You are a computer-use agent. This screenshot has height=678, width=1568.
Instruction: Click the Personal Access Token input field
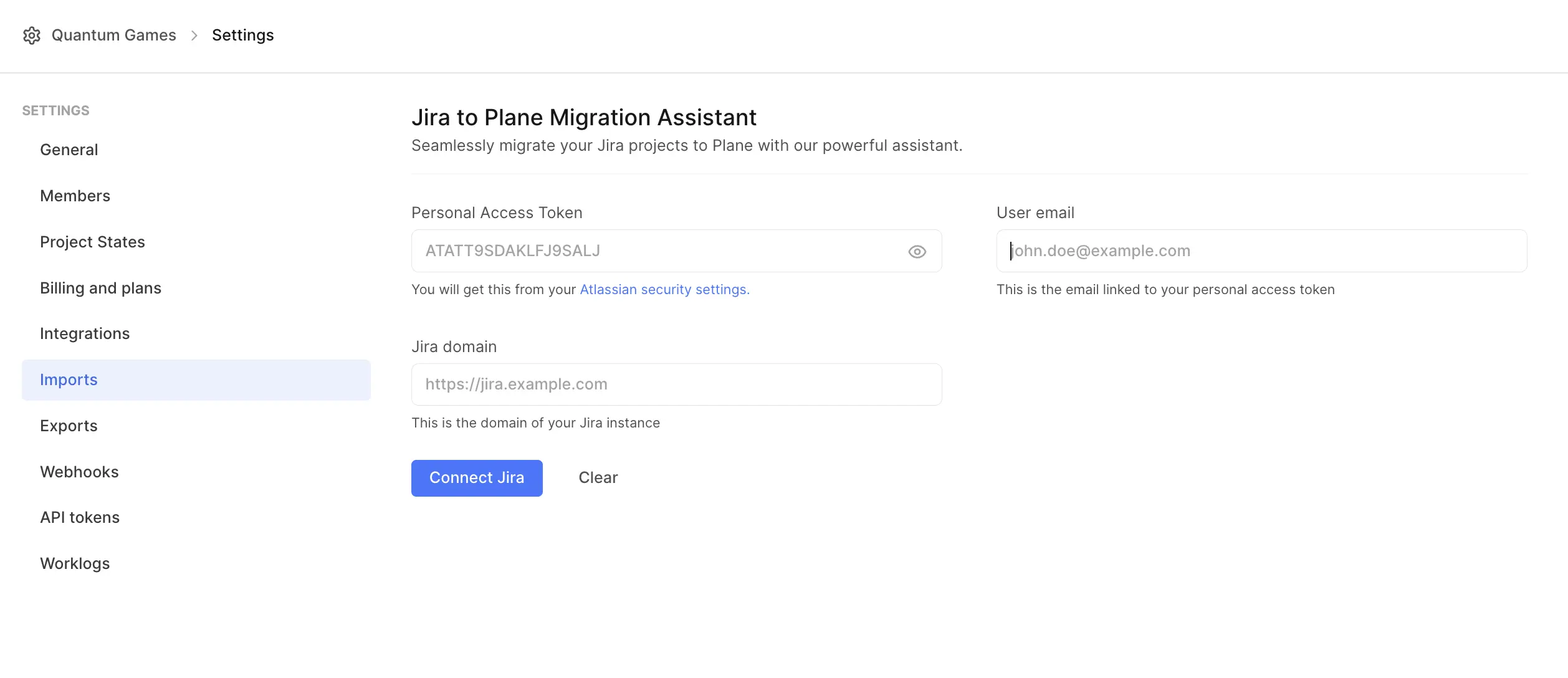pyautogui.click(x=677, y=250)
